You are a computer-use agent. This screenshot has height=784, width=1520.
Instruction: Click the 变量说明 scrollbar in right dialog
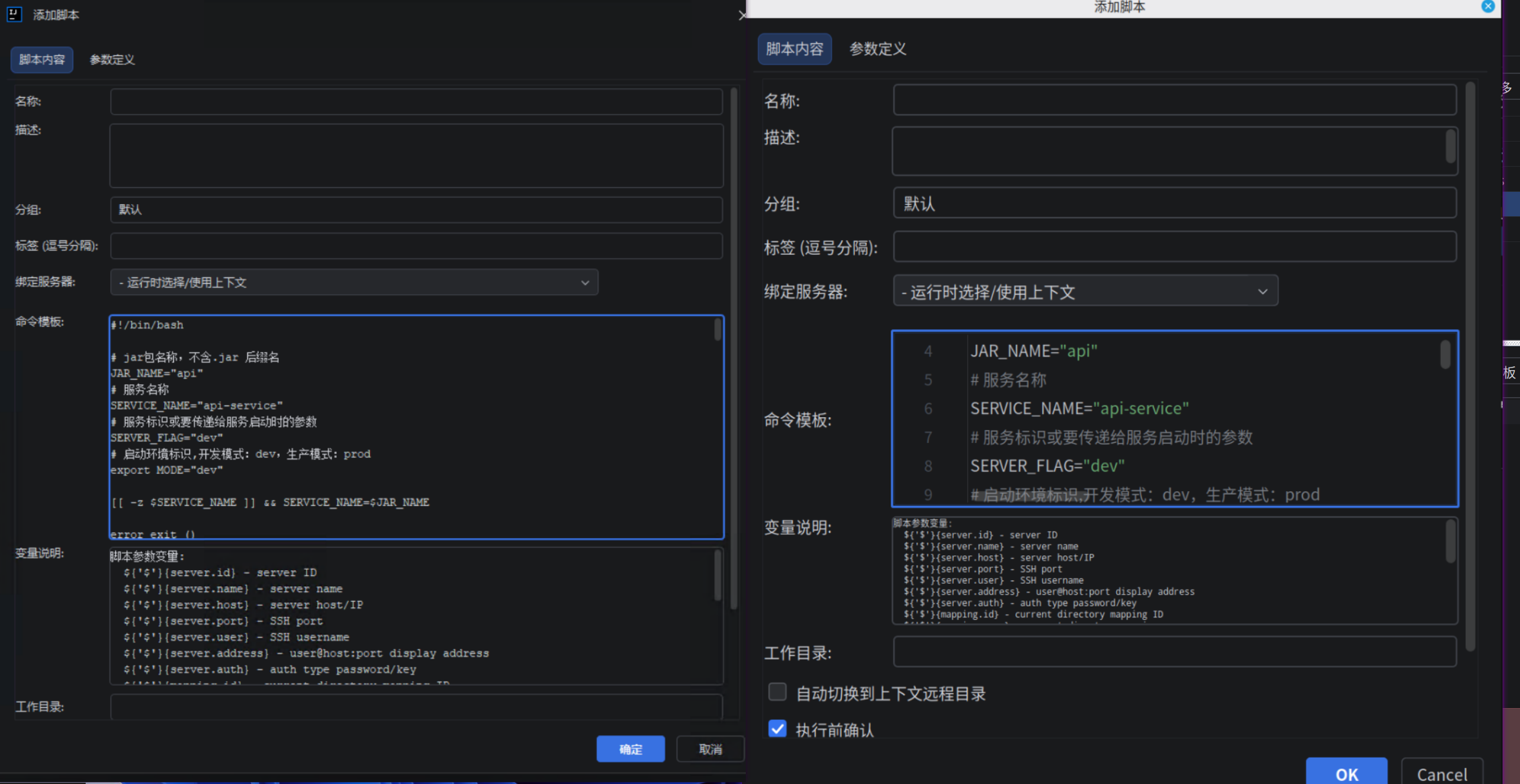click(1450, 541)
